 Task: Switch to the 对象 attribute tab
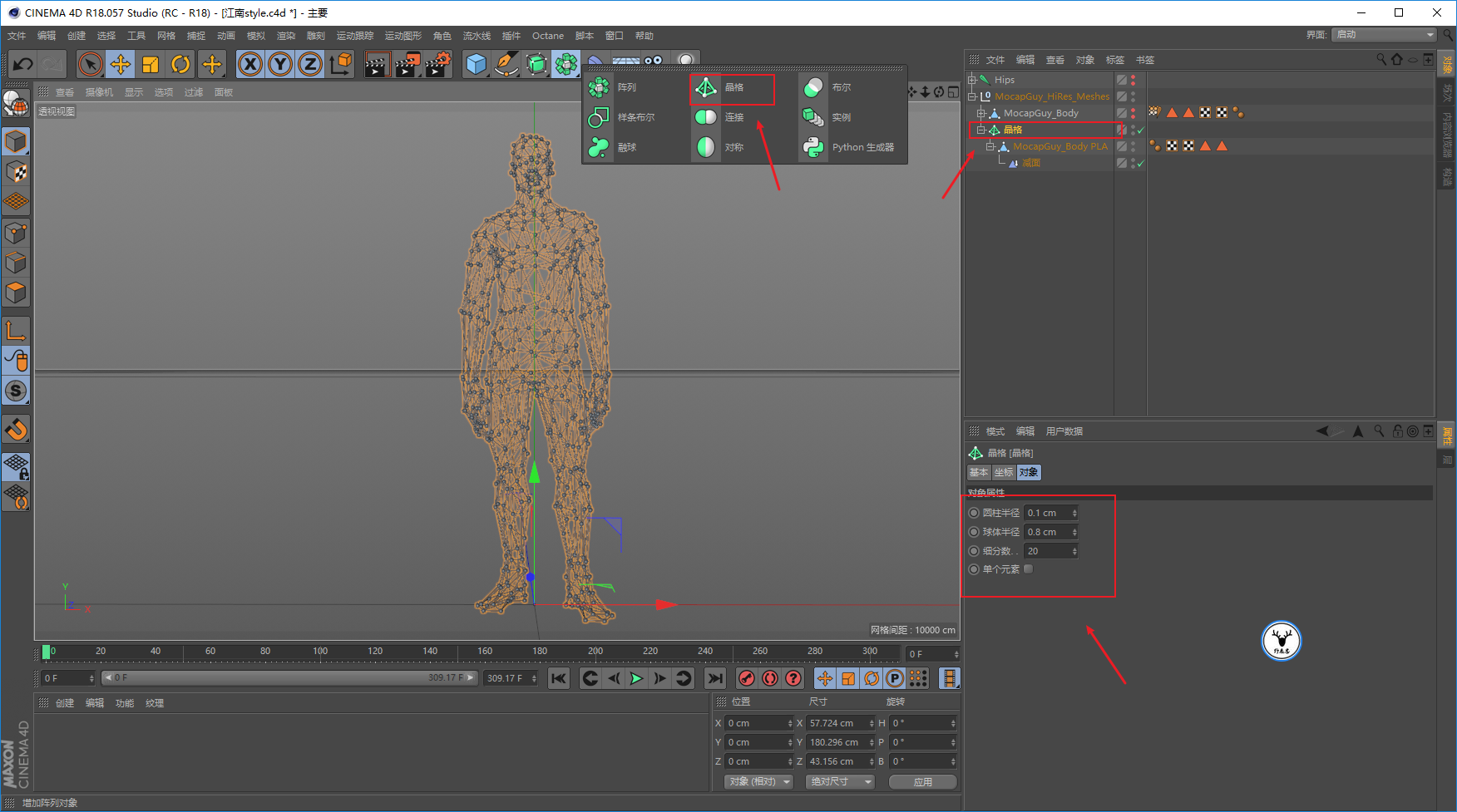tap(1029, 472)
